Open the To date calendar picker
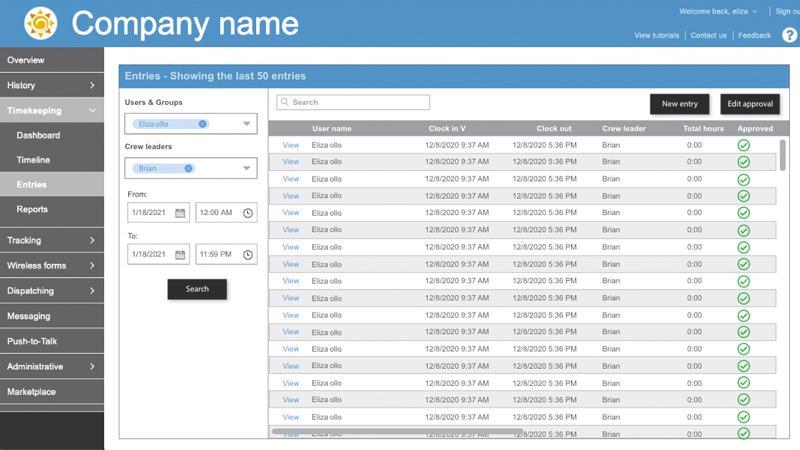 (180, 255)
